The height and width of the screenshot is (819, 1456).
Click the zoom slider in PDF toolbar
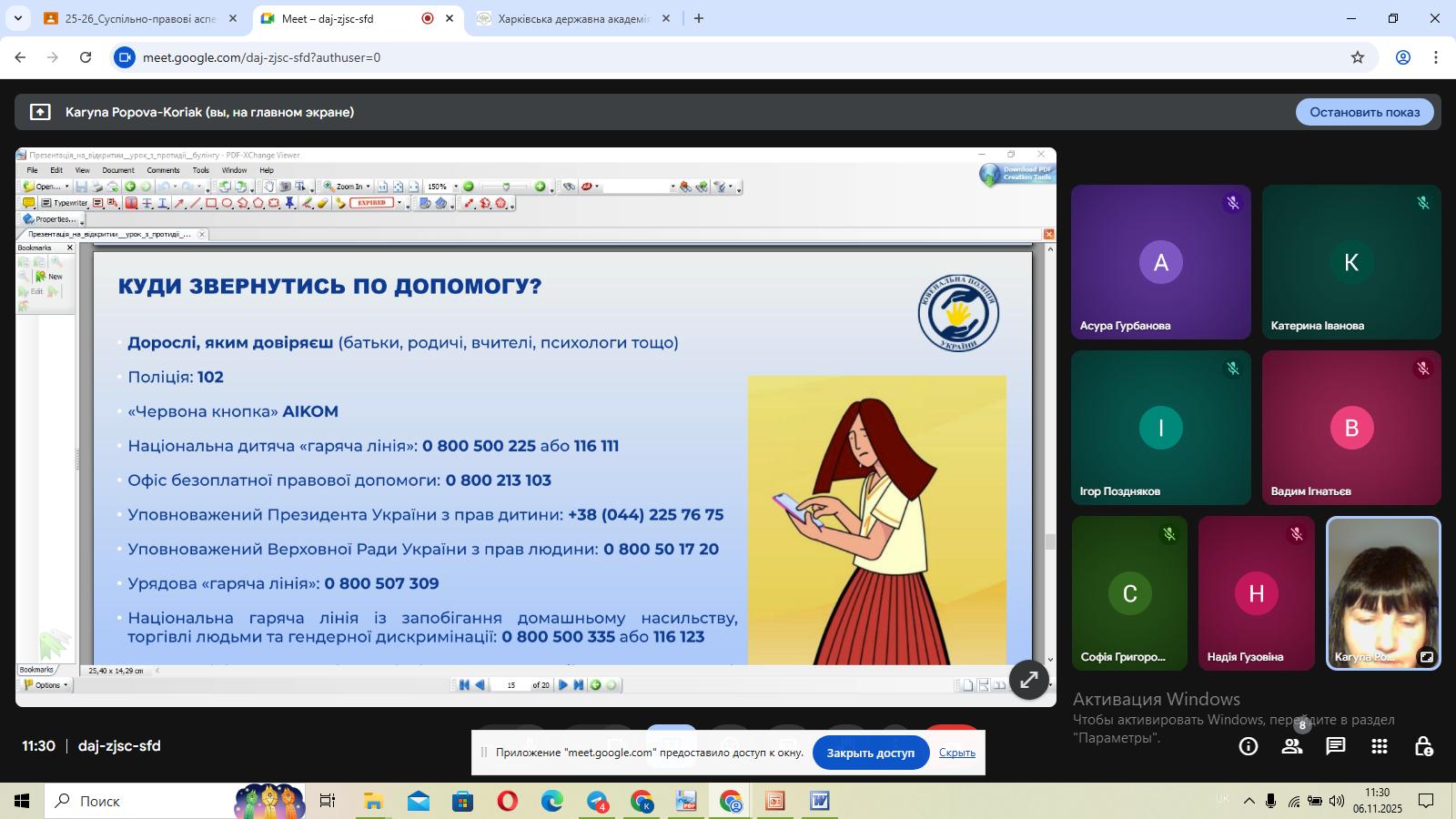point(505,187)
